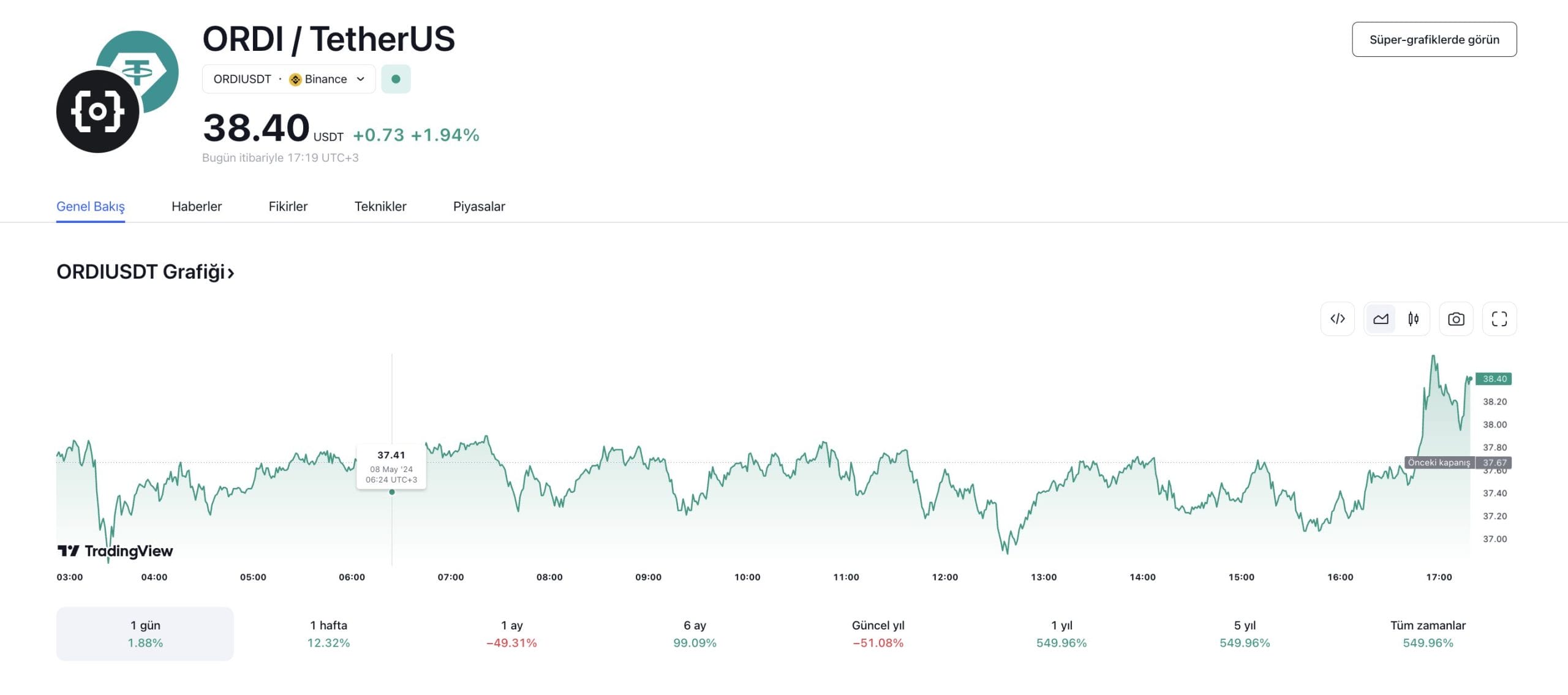Choose the Tüm zamanlar range
The image size is (1568, 695).
point(1428,634)
